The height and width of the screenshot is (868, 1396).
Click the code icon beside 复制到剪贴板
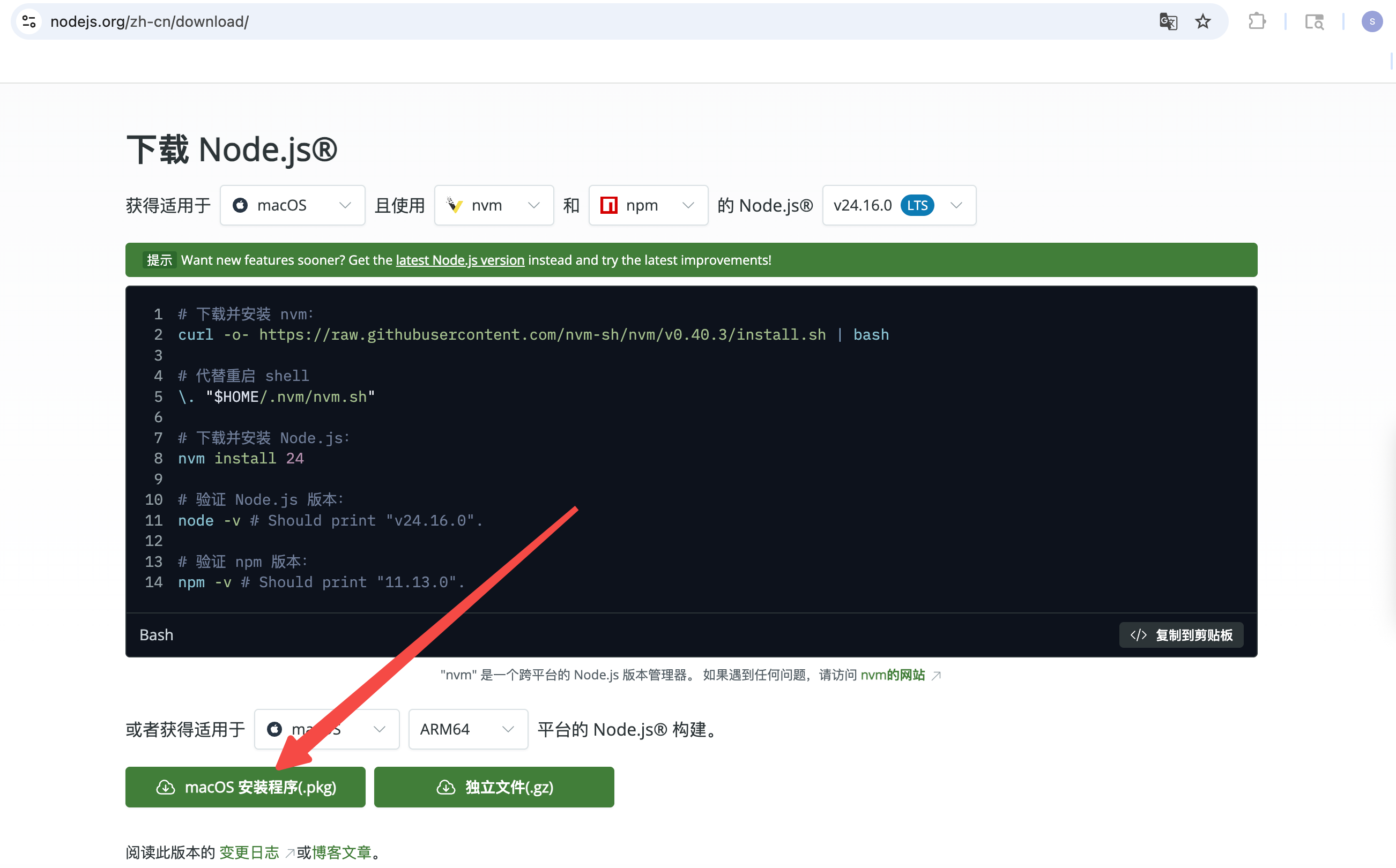[1138, 635]
